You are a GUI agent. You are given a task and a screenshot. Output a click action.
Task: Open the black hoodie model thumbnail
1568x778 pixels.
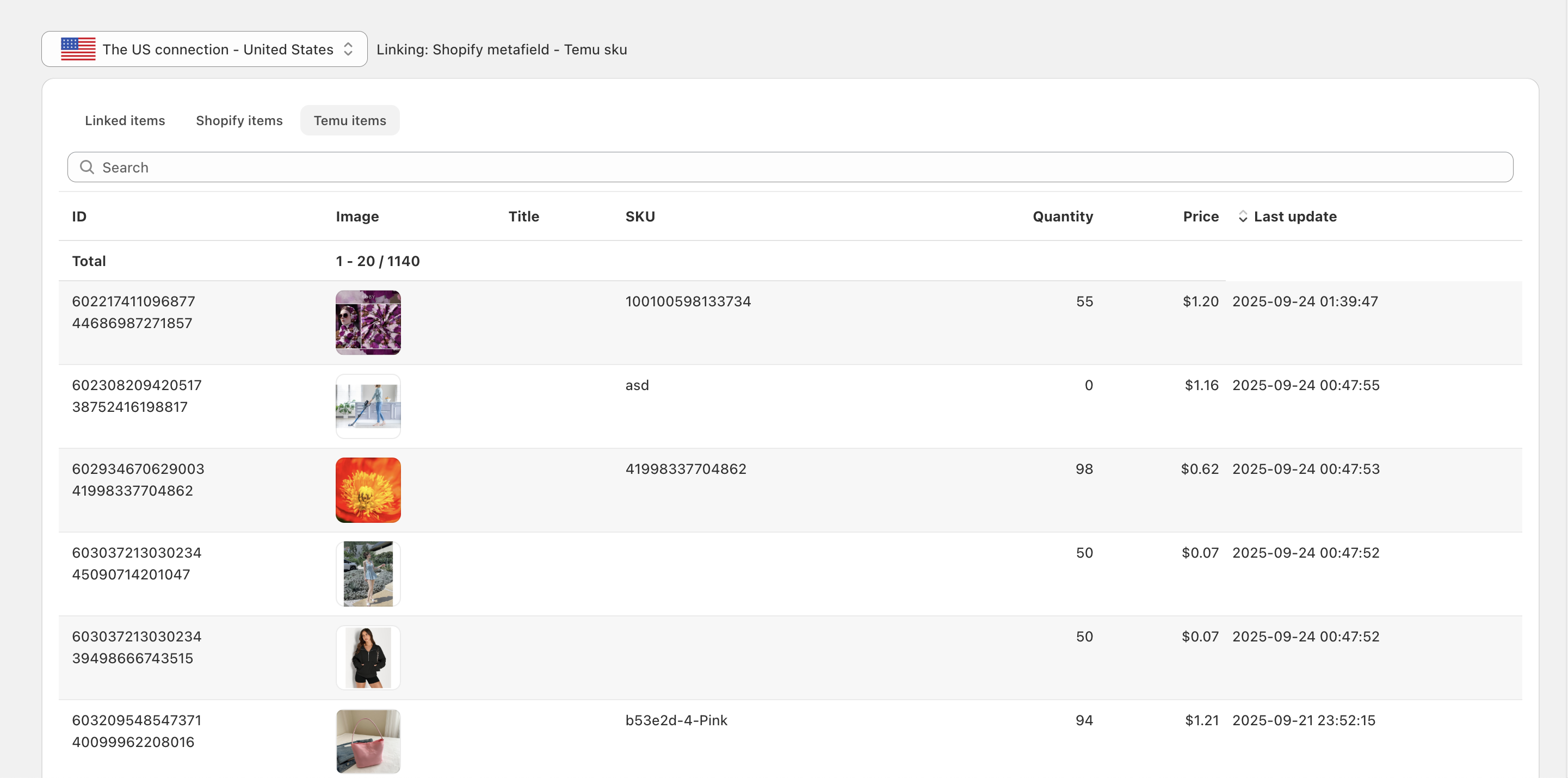pyautogui.click(x=368, y=657)
